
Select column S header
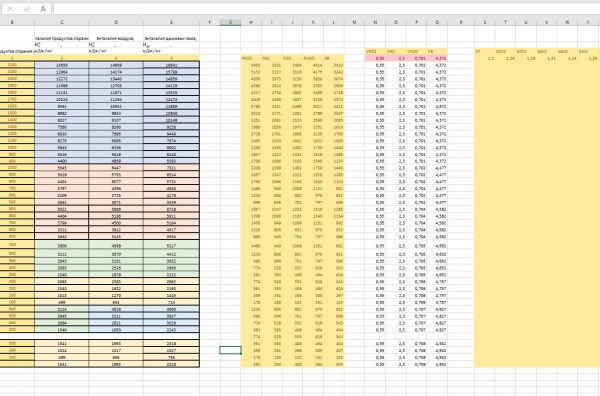coord(484,22)
